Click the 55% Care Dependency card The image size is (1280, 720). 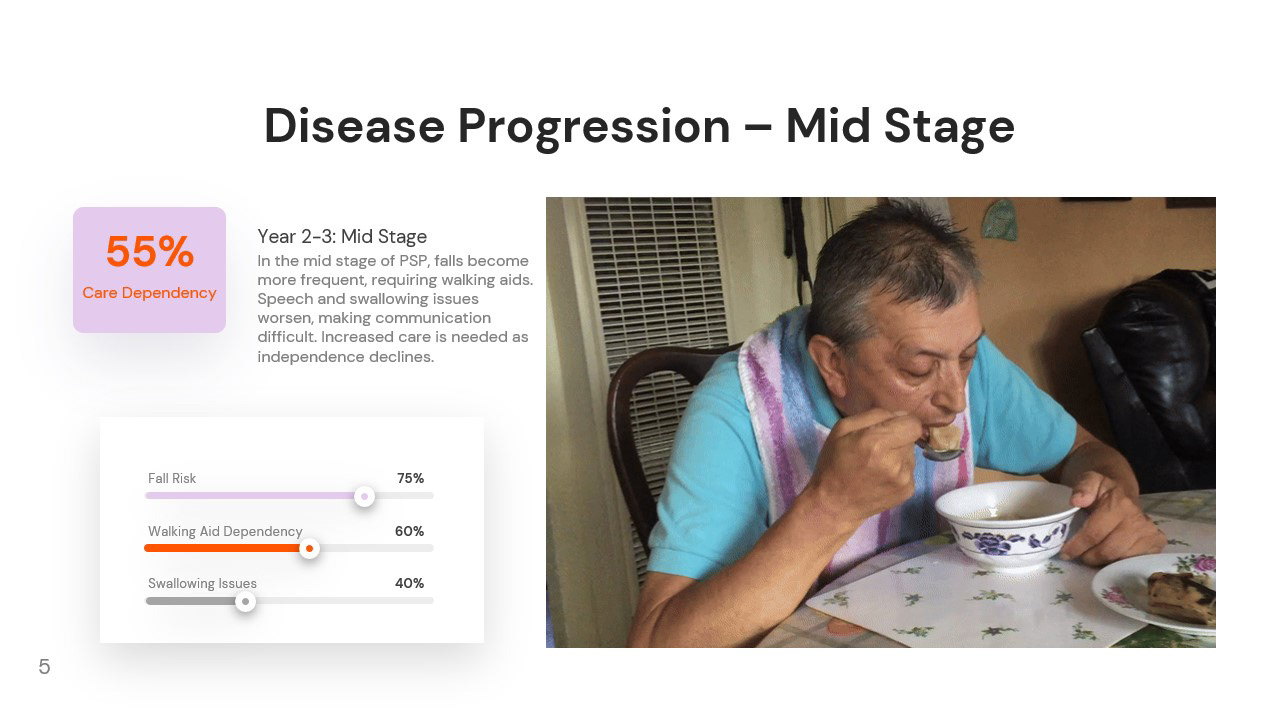[x=149, y=270]
